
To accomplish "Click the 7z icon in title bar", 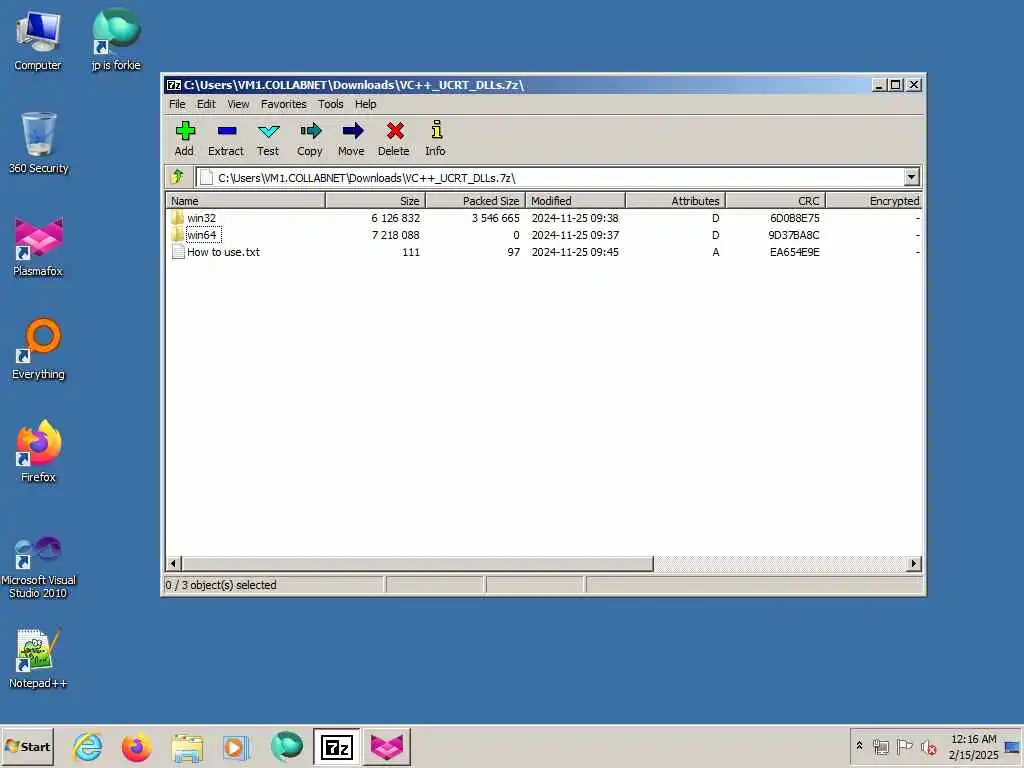I will 174,85.
